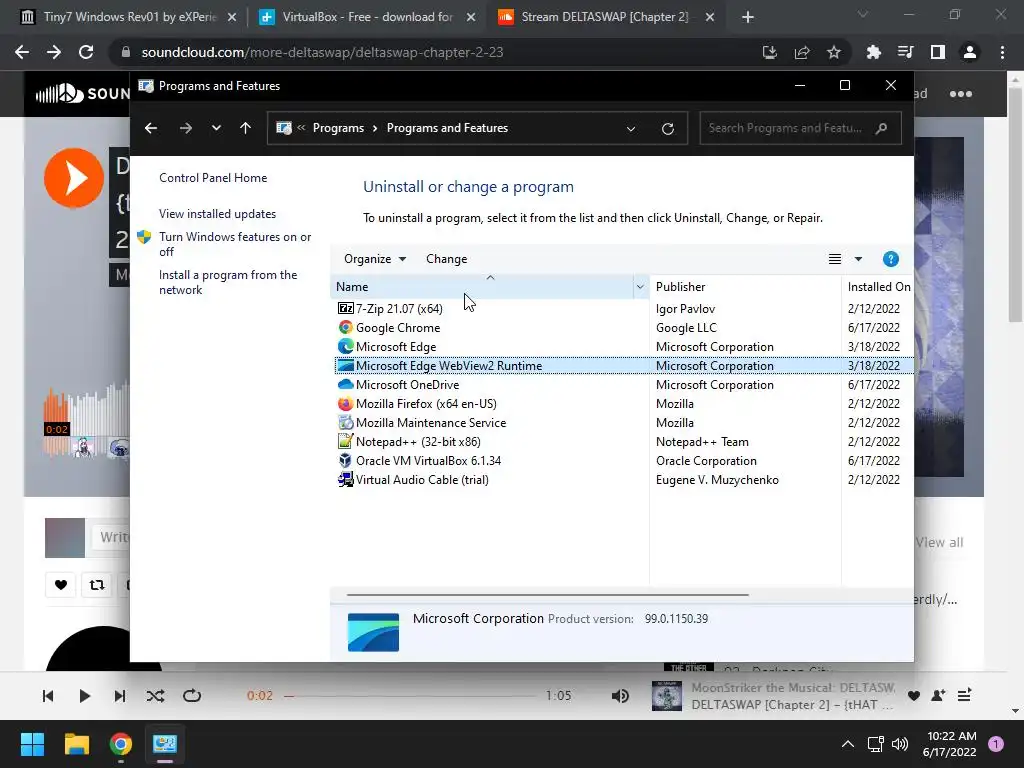Viewport: 1024px width, 768px height.
Task: Sort by the Installed On column
Action: pos(878,287)
